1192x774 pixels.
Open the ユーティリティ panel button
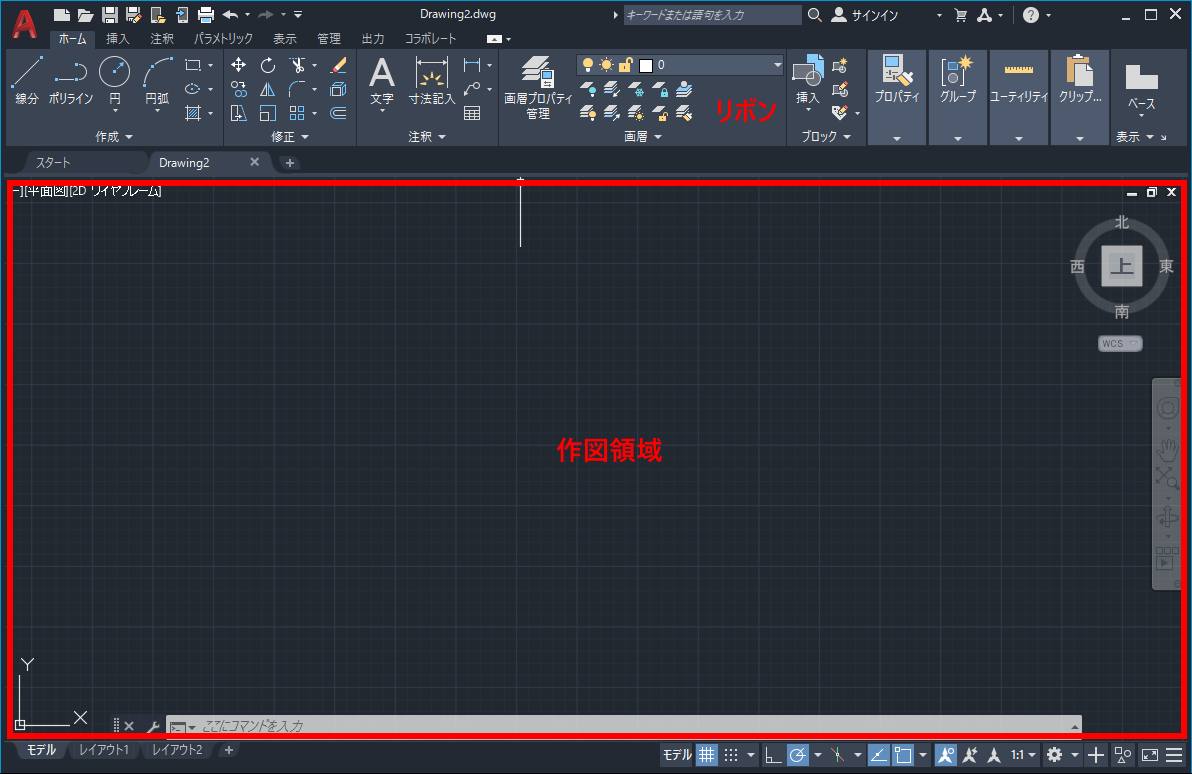[1019, 97]
